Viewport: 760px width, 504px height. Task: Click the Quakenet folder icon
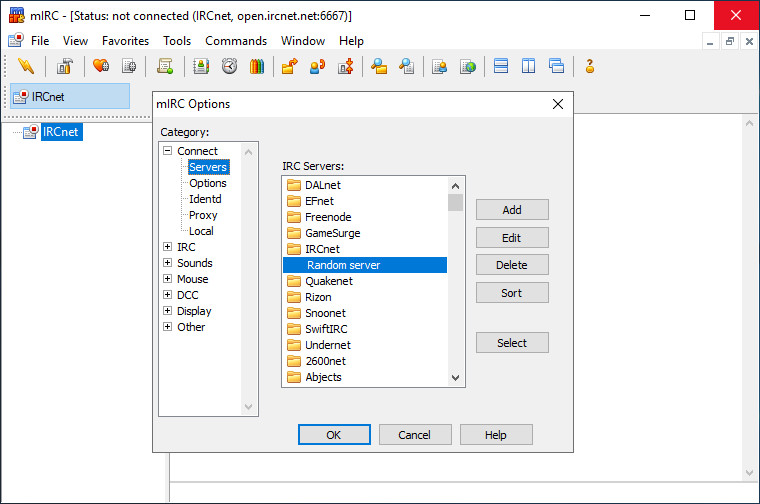294,281
